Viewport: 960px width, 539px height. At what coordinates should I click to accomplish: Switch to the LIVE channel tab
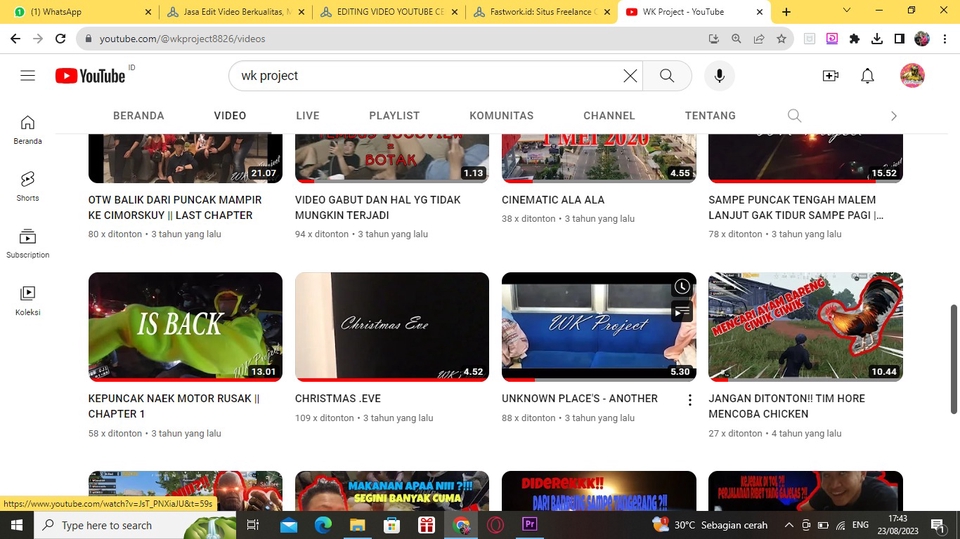[307, 115]
